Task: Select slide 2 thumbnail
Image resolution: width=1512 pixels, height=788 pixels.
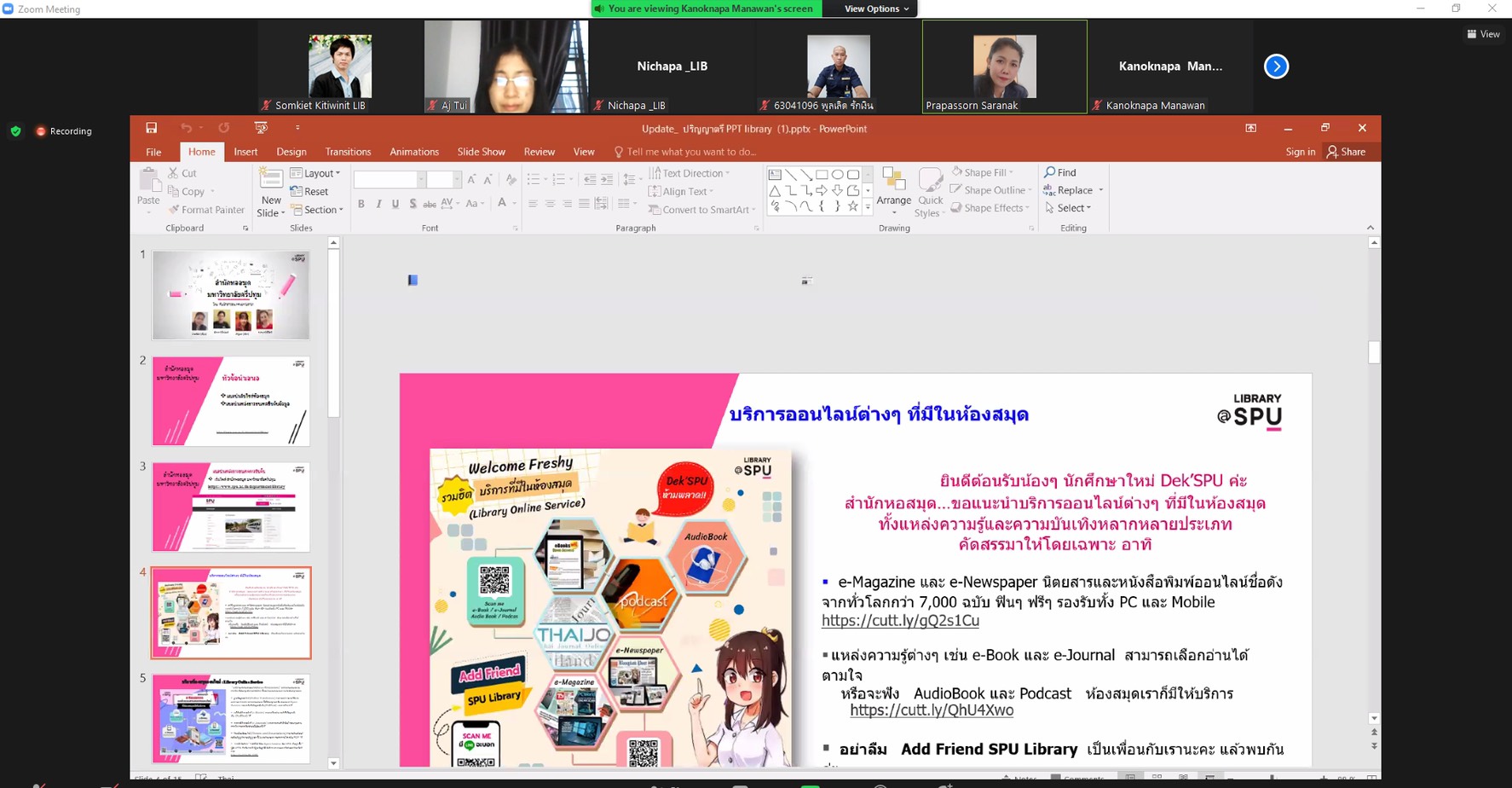Action: click(231, 401)
